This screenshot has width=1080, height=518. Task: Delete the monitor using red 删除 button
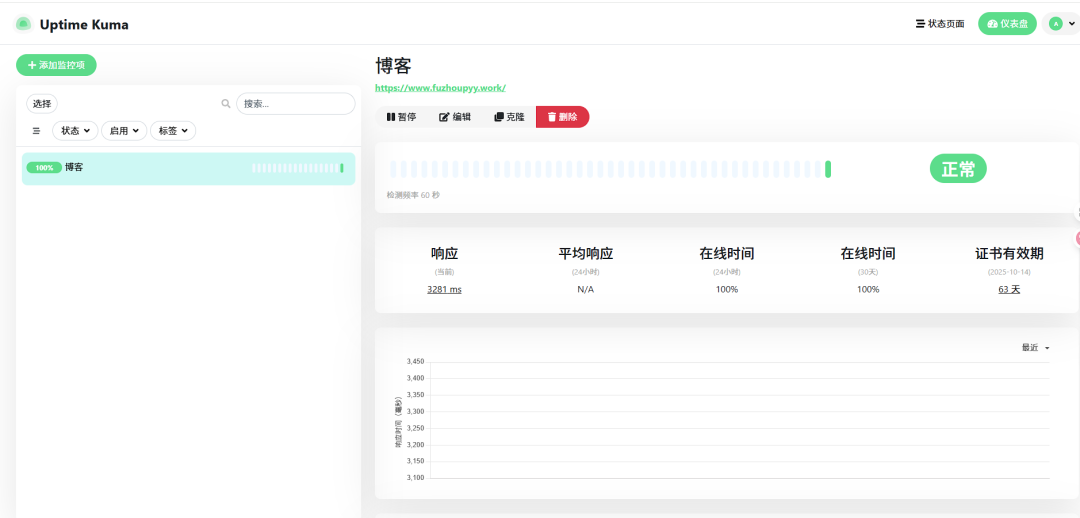pyautogui.click(x=563, y=117)
